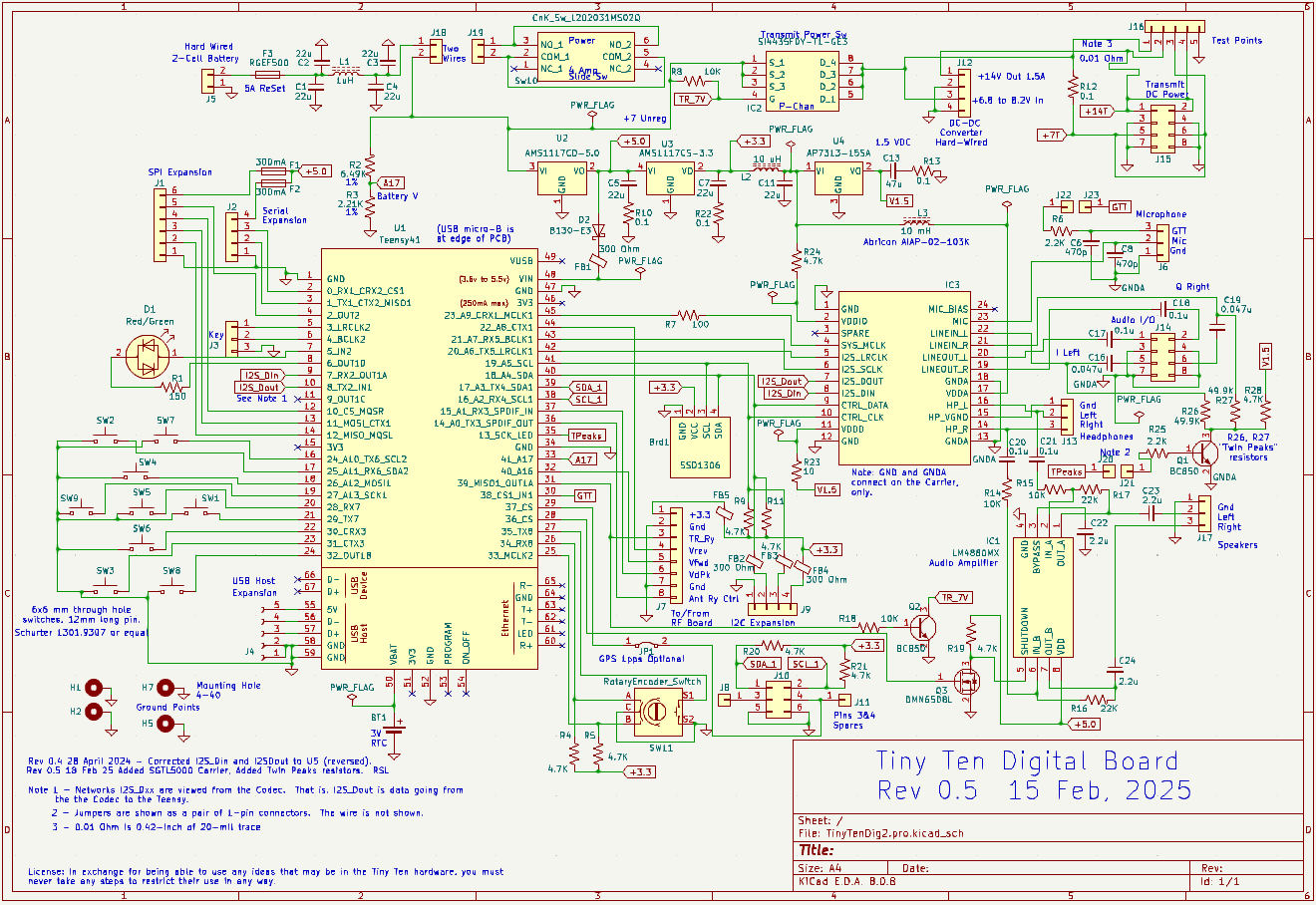Click the V1.5 label below C13
The width and height of the screenshot is (1316, 905).
tap(899, 200)
